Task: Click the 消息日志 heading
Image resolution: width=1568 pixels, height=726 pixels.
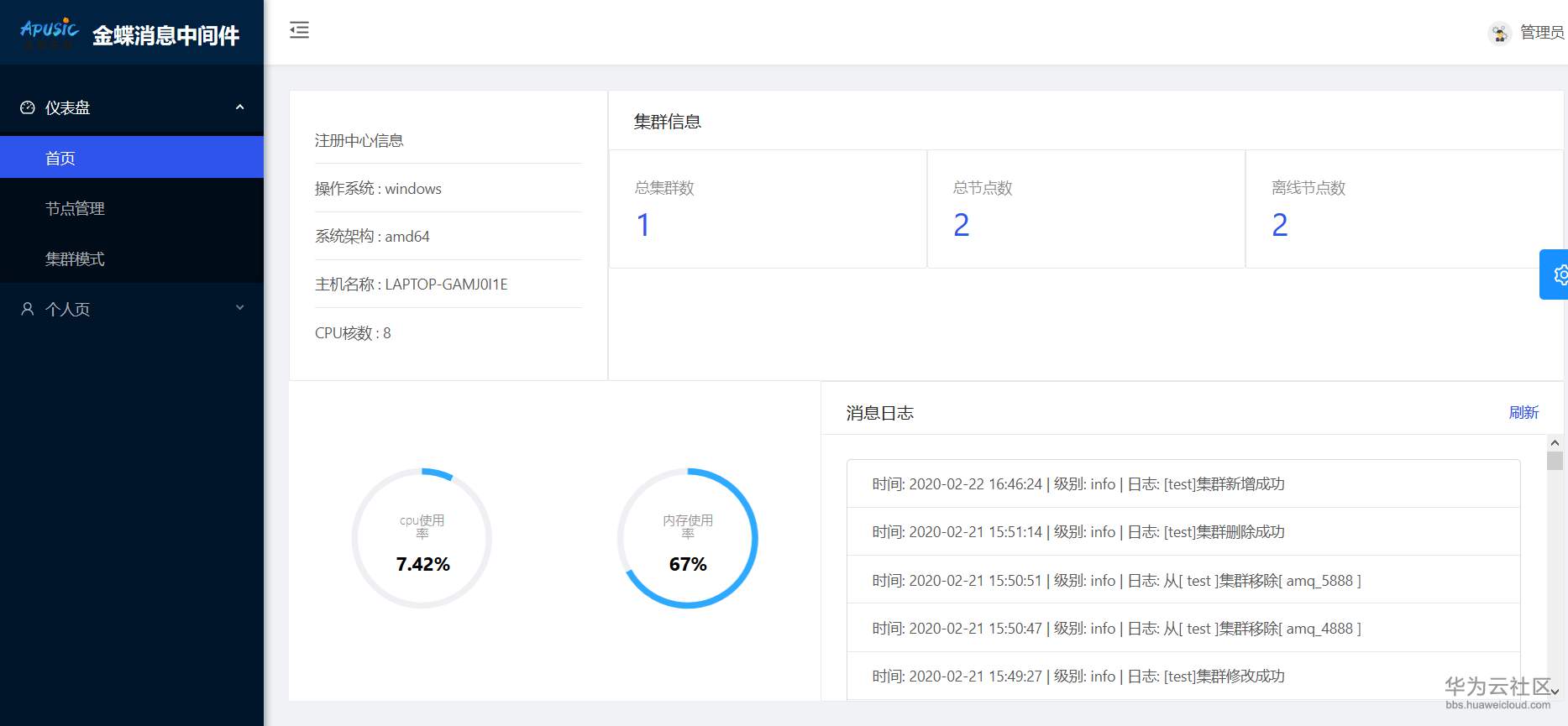Action: pos(880,413)
